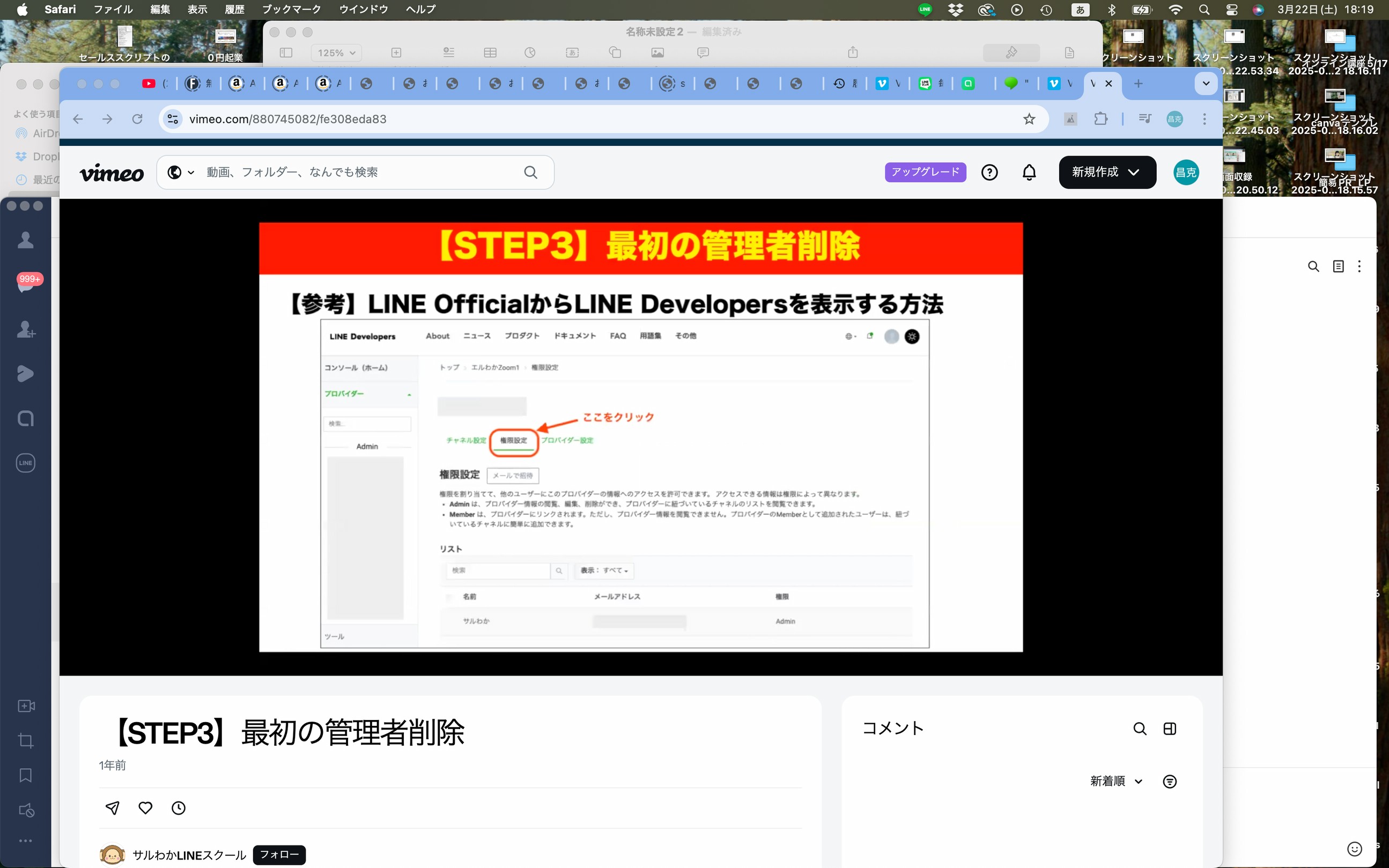Image resolution: width=1389 pixels, height=868 pixels.
Task: Open the 編集 menu
Action: (x=160, y=9)
